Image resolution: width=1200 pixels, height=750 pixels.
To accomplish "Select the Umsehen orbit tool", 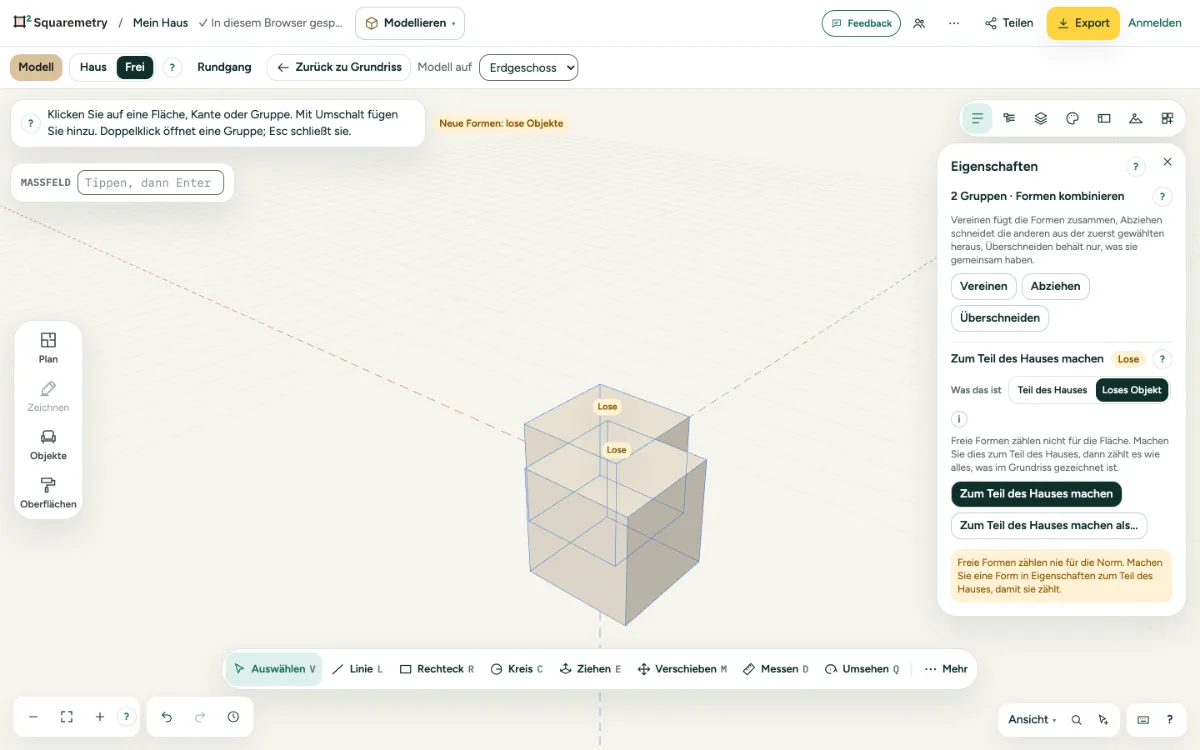I will 862,669.
